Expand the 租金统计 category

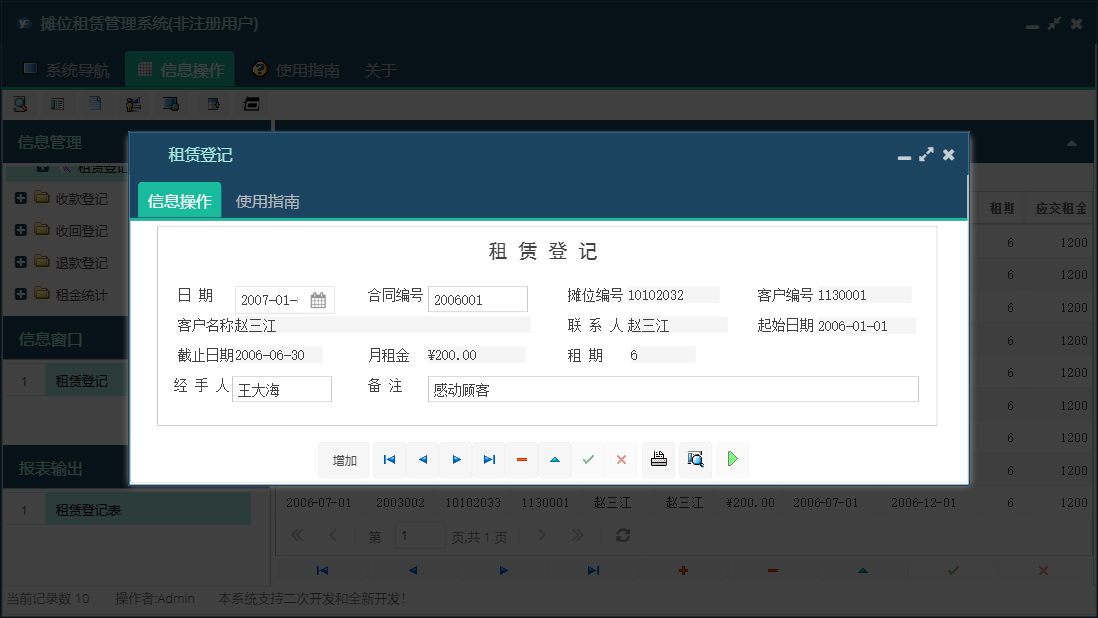(x=20, y=294)
